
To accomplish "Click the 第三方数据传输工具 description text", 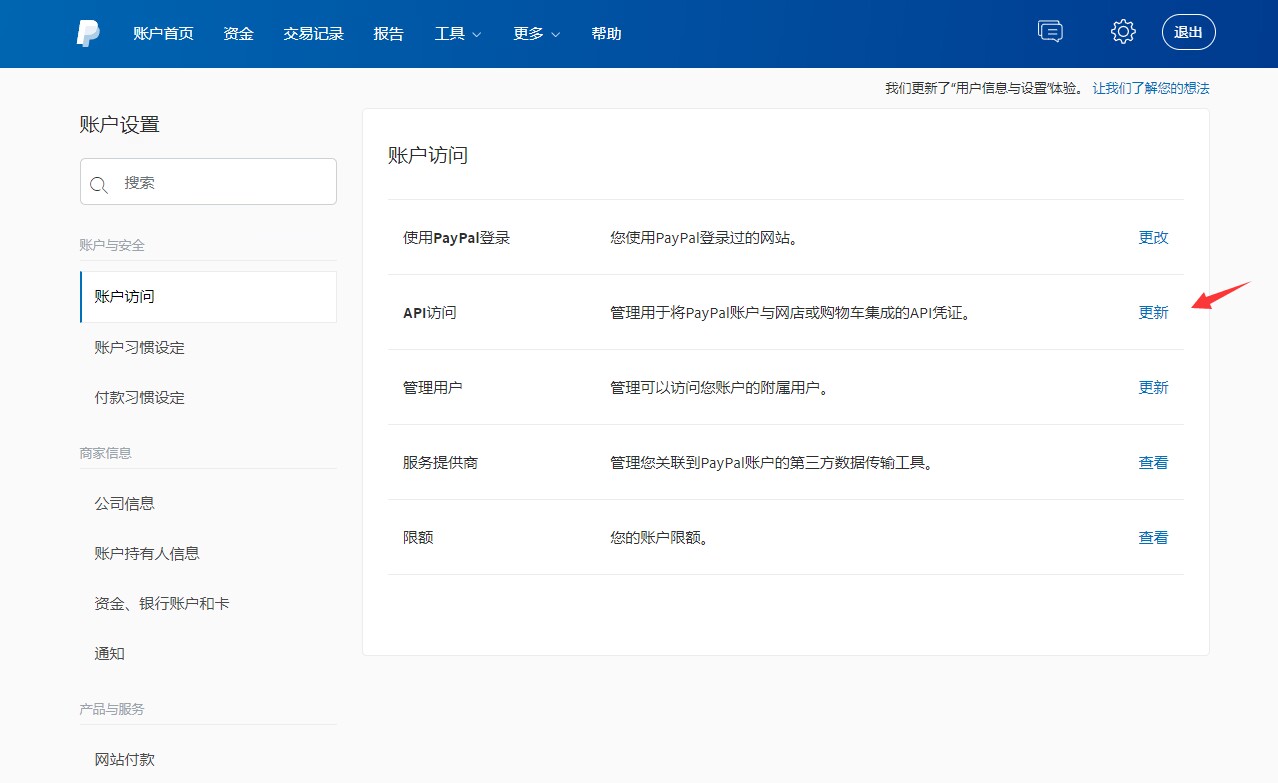I will click(771, 462).
